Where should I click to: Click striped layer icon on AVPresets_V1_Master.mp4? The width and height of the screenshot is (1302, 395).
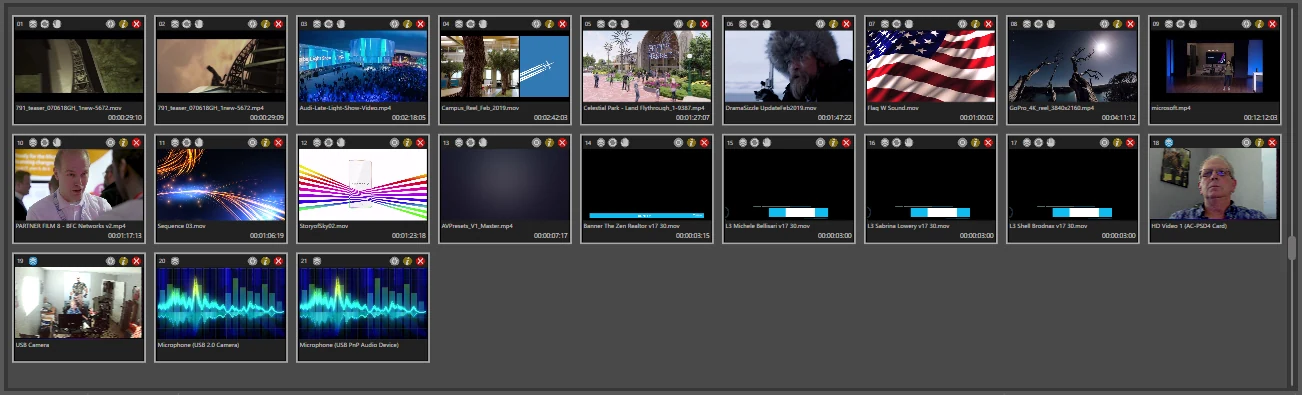pos(459,143)
